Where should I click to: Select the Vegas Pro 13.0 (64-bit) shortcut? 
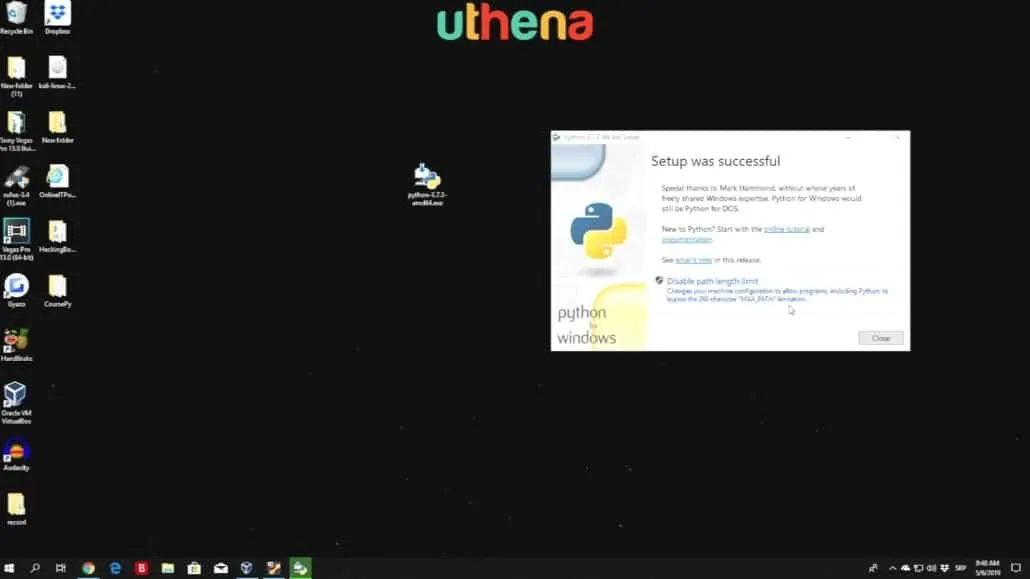click(16, 241)
